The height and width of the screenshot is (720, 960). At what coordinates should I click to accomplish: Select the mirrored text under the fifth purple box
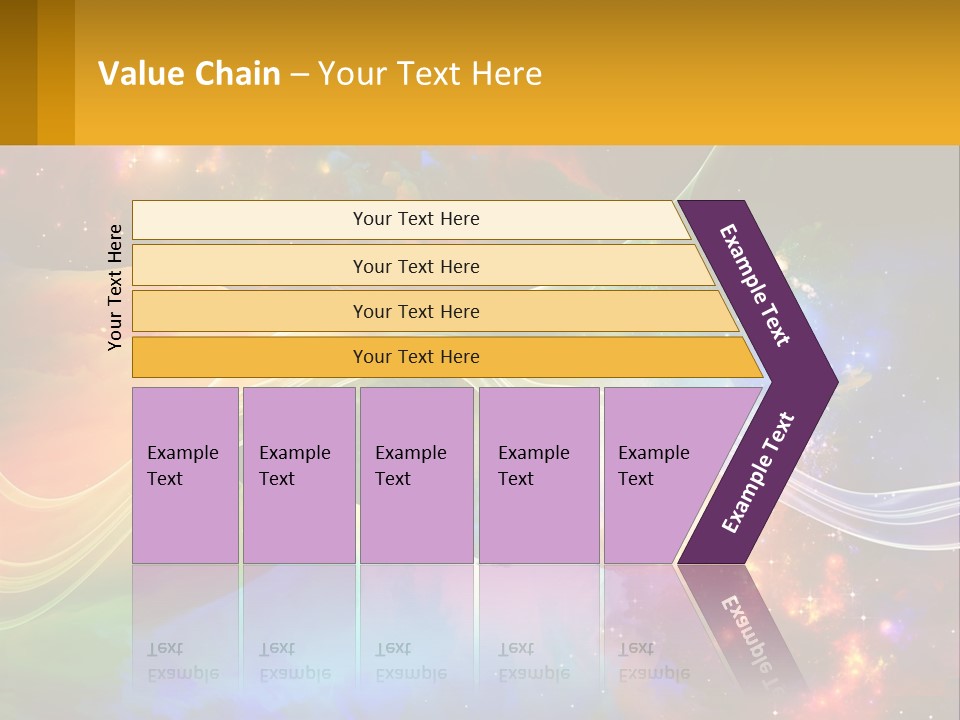tap(653, 661)
